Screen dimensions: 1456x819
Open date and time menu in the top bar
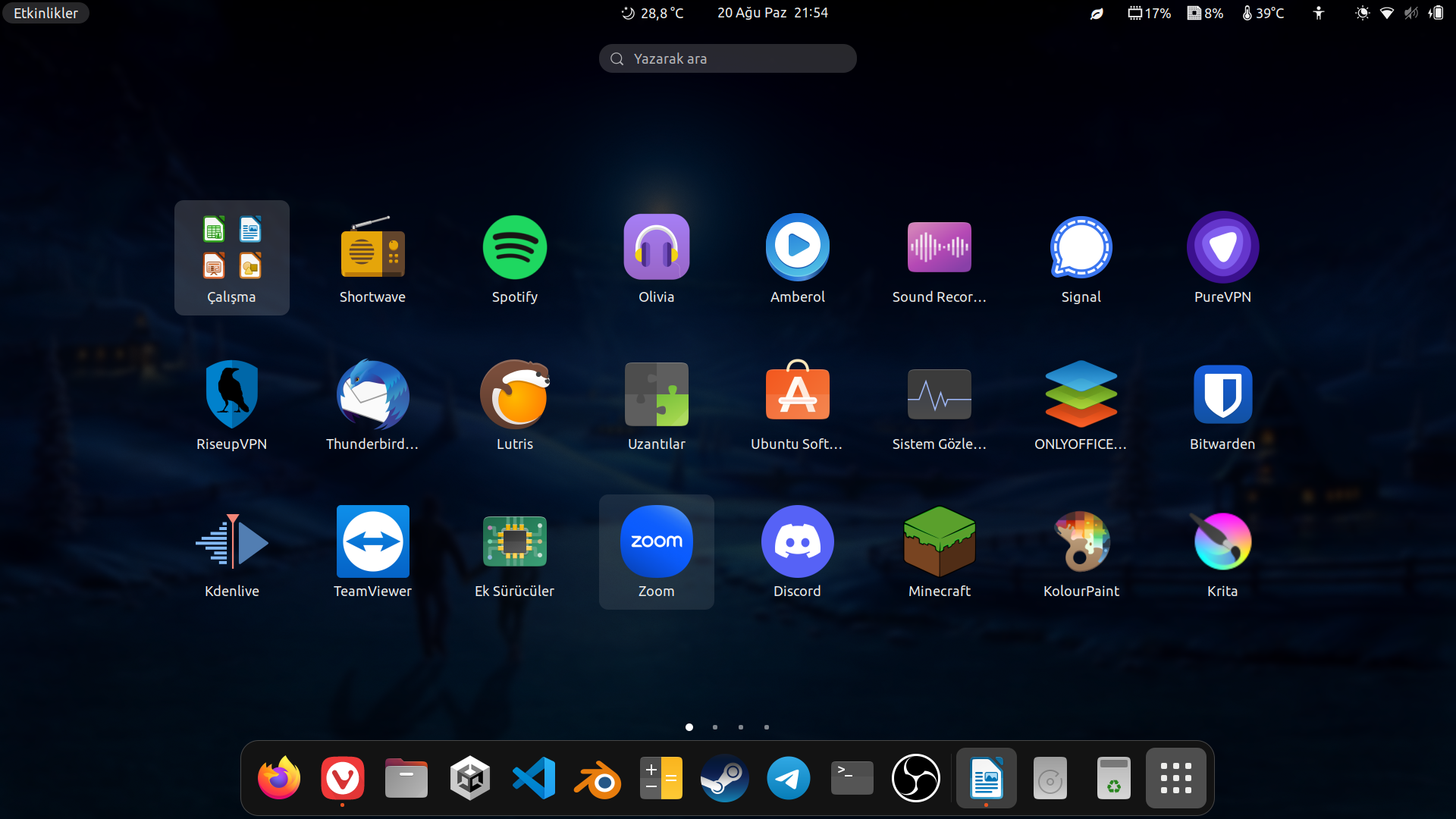click(x=772, y=13)
